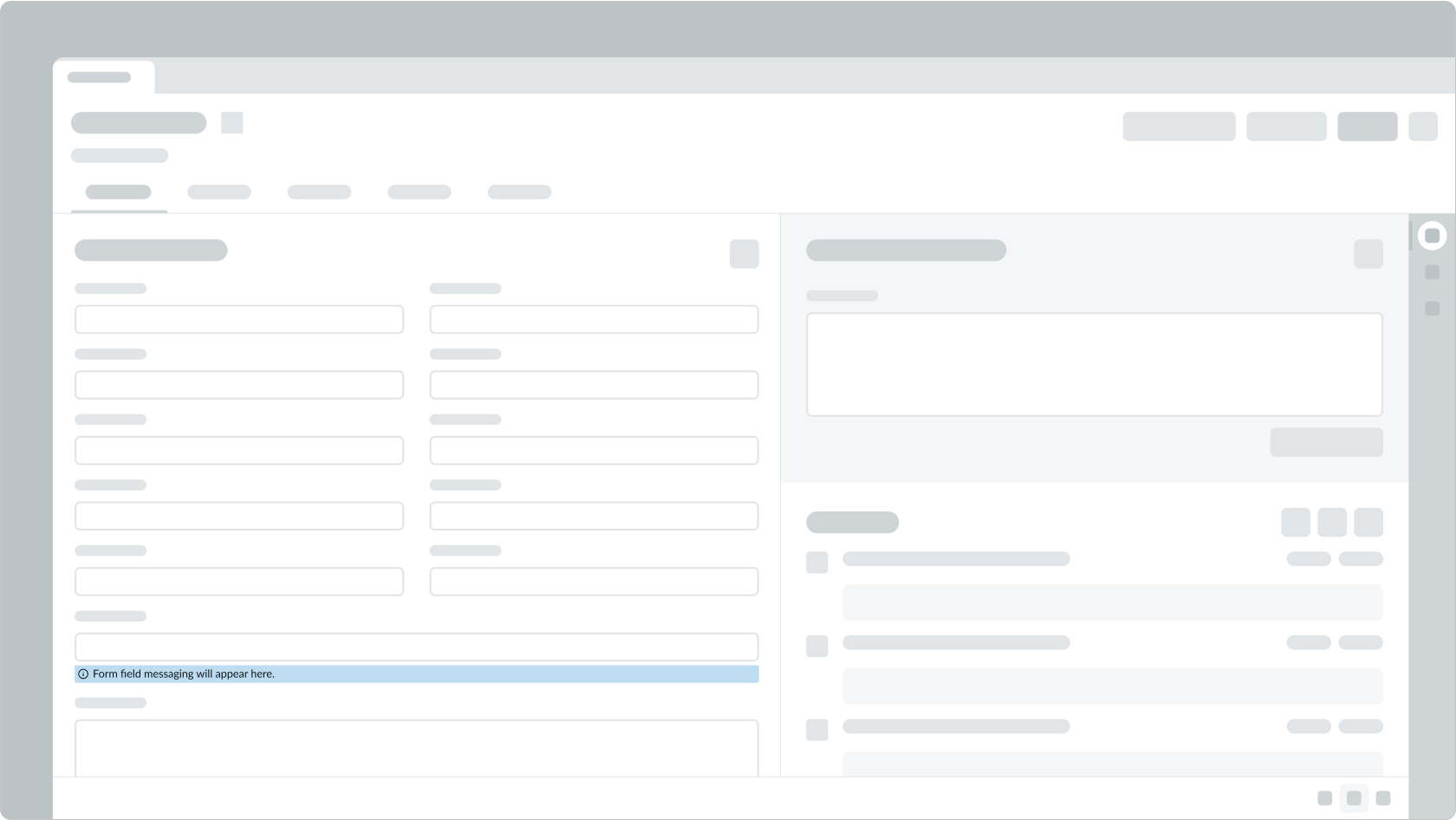Click the icon button in the gray panel header

pyautogui.click(x=1368, y=254)
